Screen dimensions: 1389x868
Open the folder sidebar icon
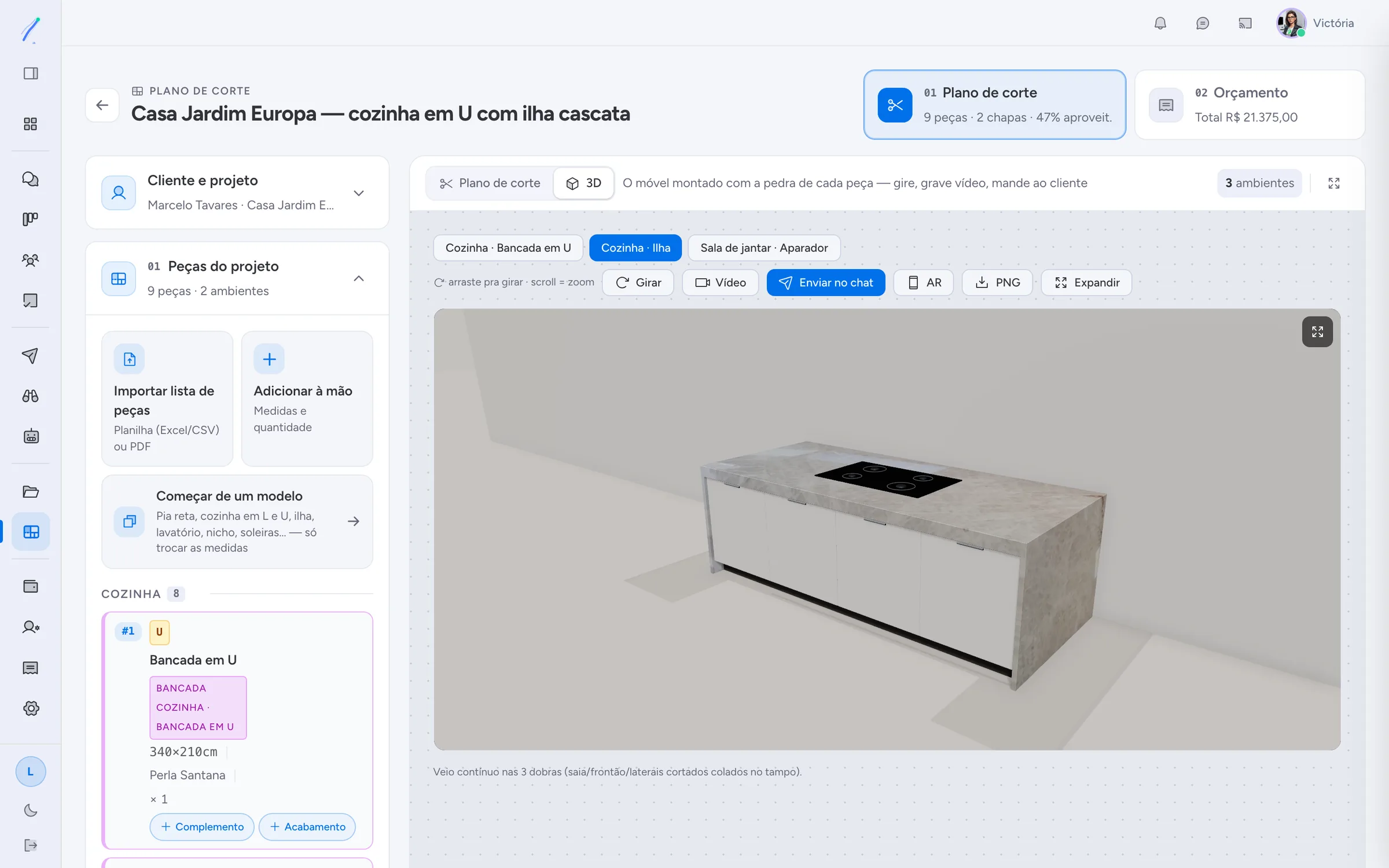click(31, 491)
